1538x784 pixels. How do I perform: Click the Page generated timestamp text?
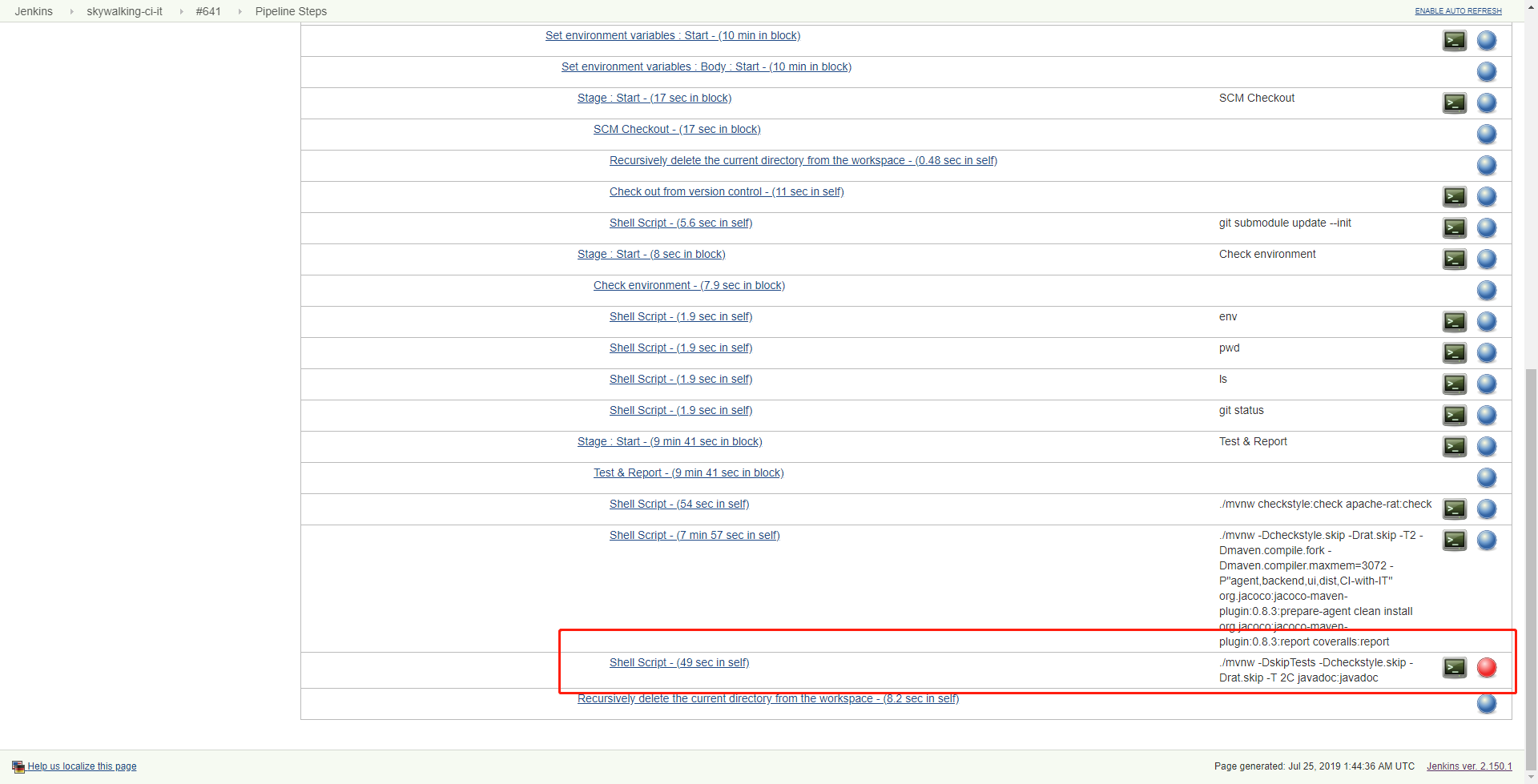(1315, 766)
